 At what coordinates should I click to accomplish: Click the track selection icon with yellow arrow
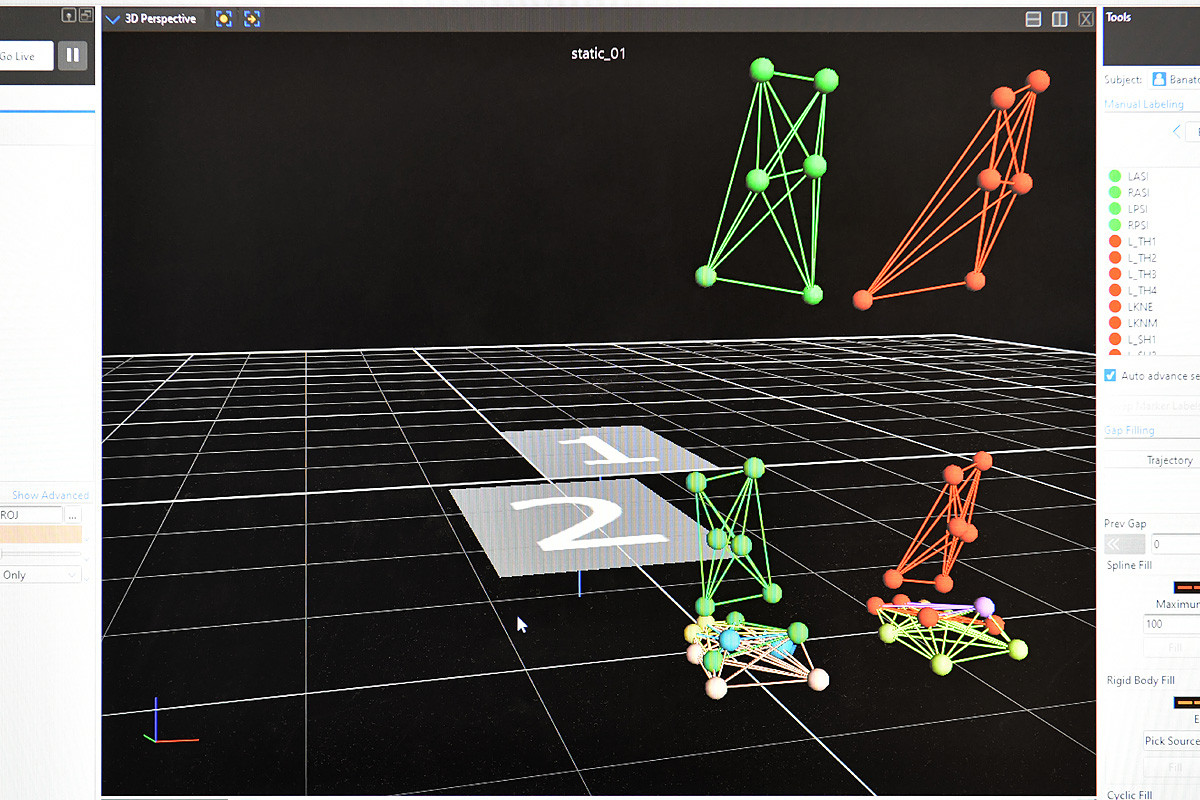252,19
